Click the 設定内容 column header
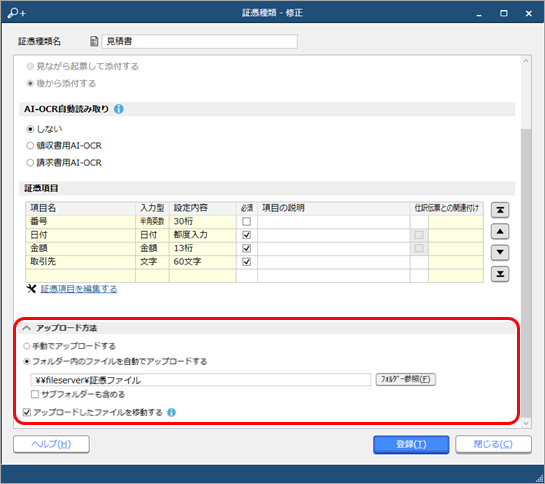 pyautogui.click(x=203, y=208)
